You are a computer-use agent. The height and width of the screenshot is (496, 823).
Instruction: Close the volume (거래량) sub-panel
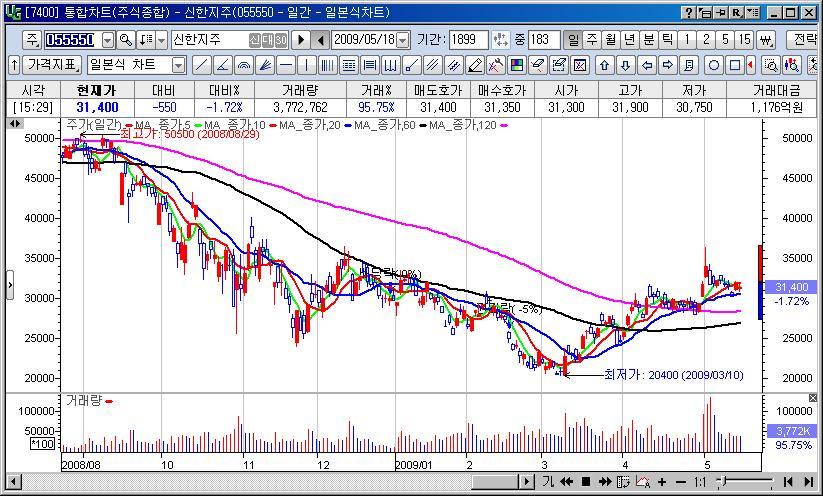(x=813, y=398)
